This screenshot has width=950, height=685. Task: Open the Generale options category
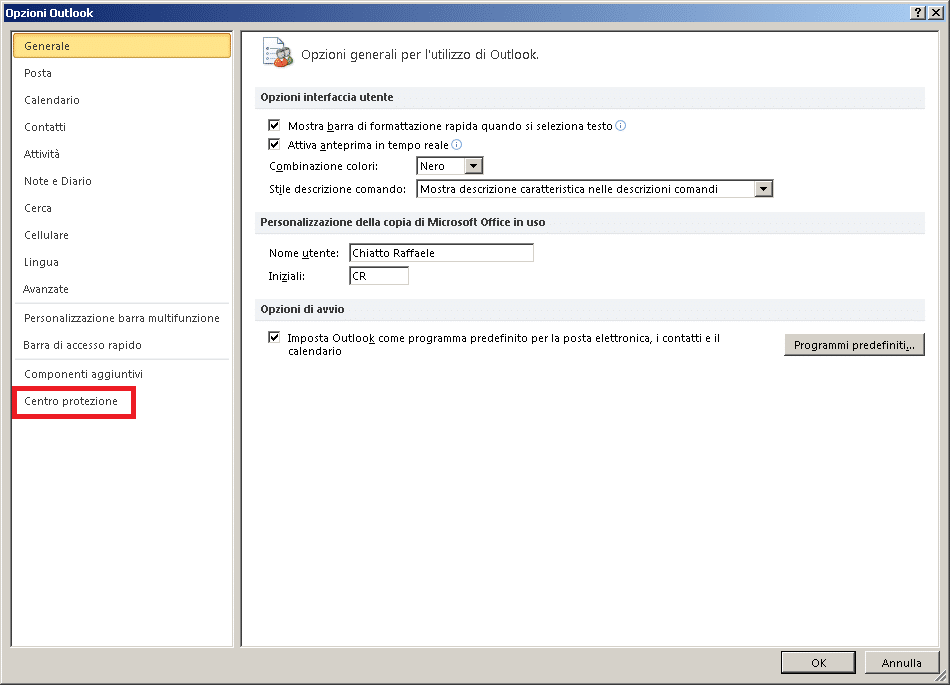click(122, 46)
